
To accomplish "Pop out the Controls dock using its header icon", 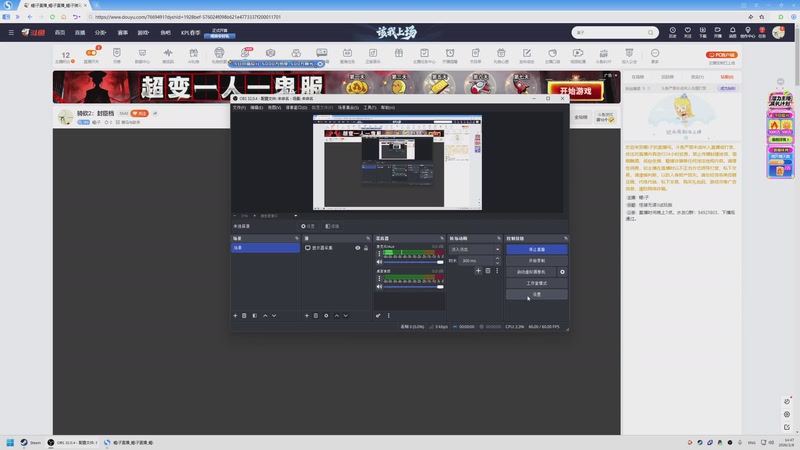I will click(565, 238).
